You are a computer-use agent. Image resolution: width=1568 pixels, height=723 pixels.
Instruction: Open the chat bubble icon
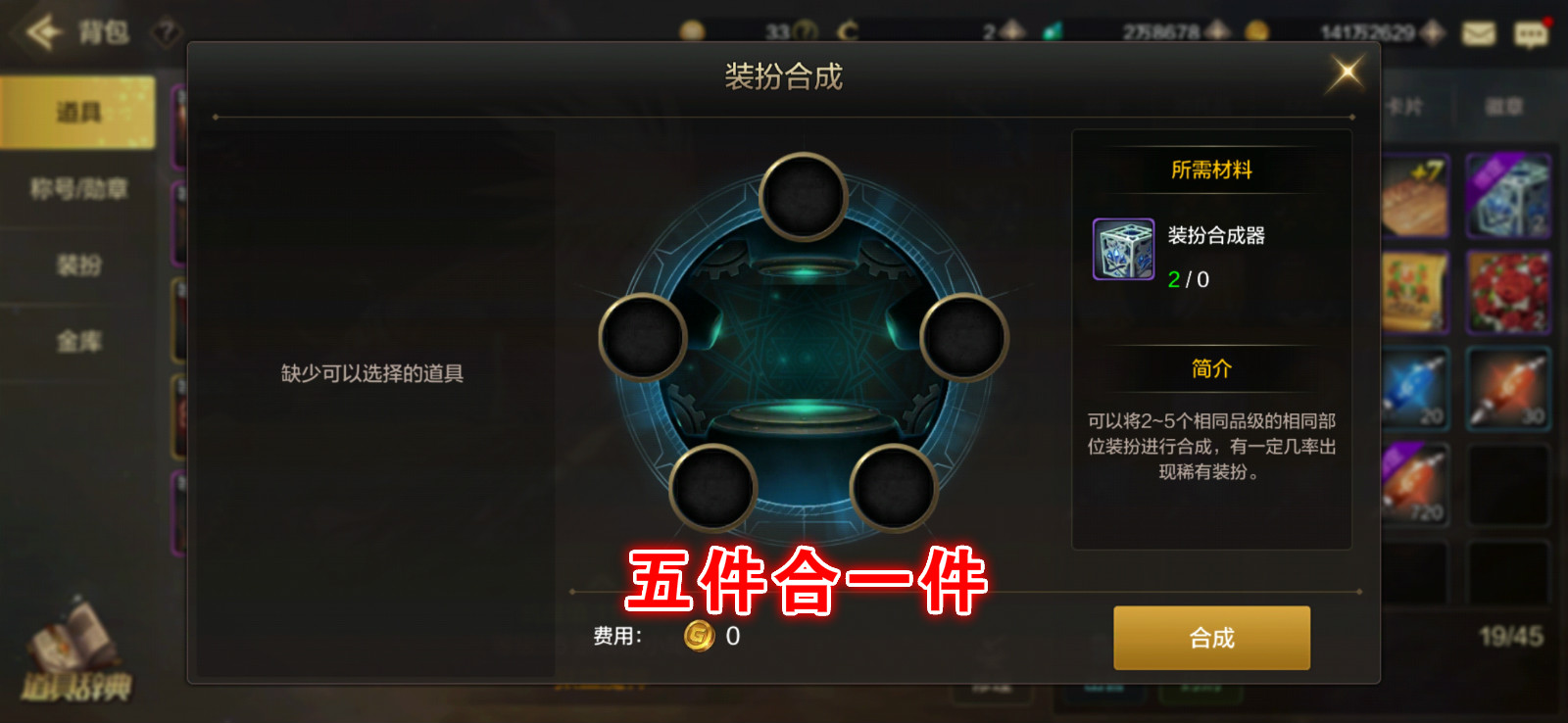pyautogui.click(x=1531, y=34)
